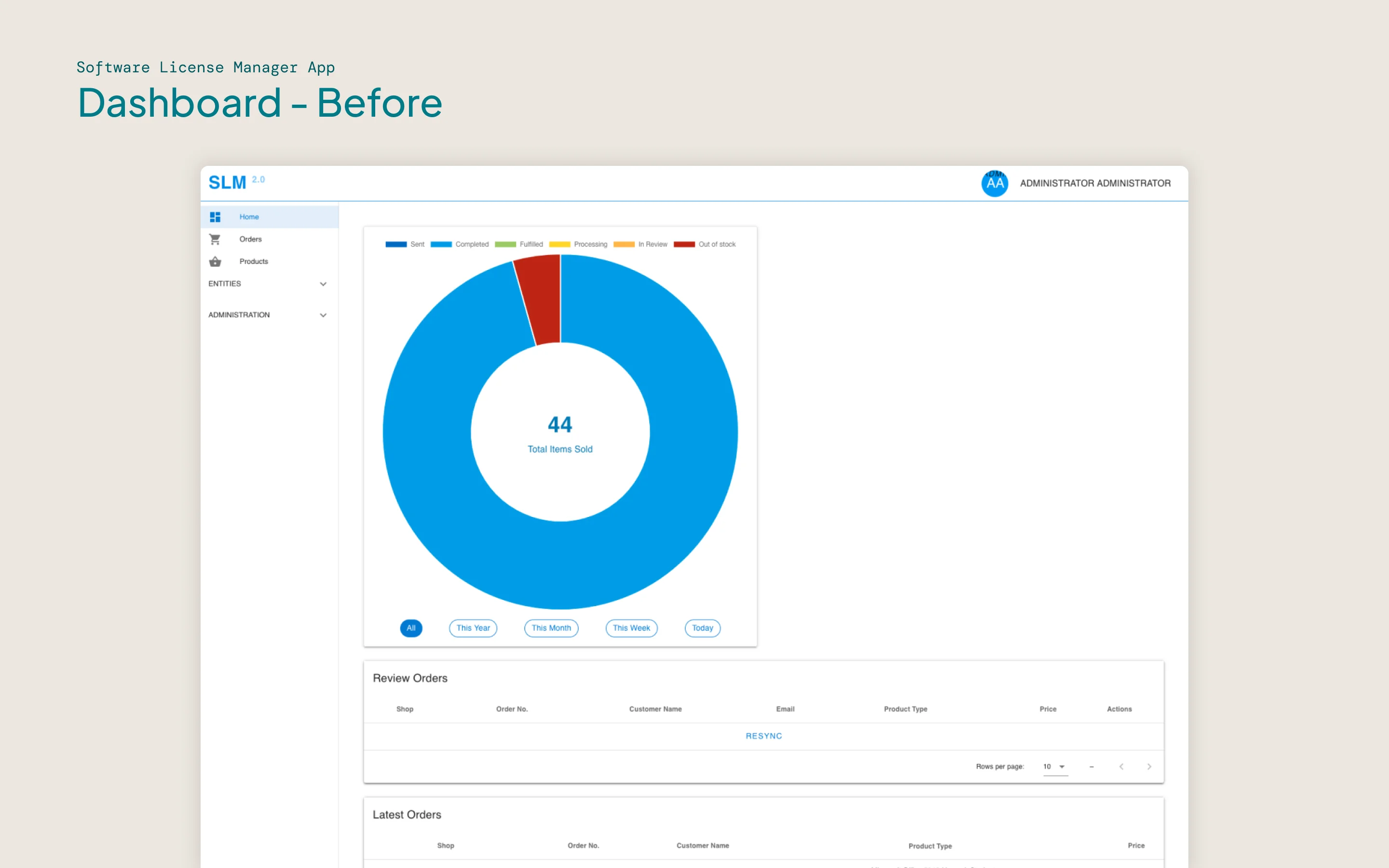1389x868 pixels.
Task: Click the Actions column header
Action: pos(1119,709)
